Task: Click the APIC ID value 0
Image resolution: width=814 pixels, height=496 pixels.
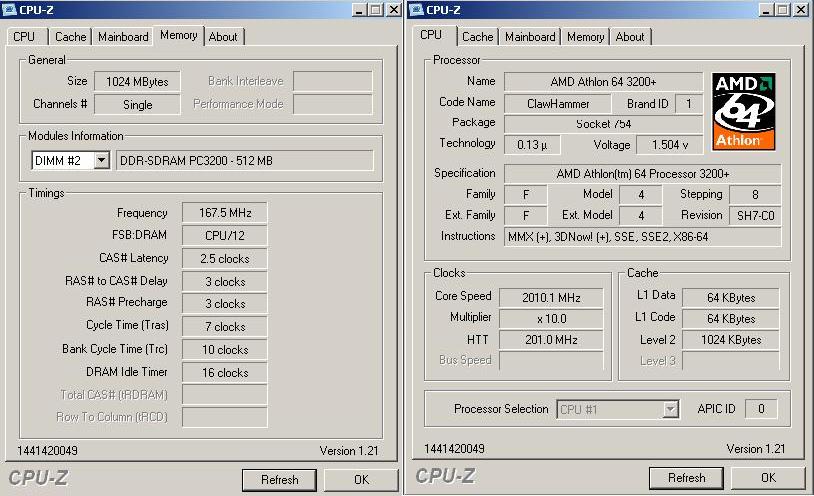Action: pos(761,409)
